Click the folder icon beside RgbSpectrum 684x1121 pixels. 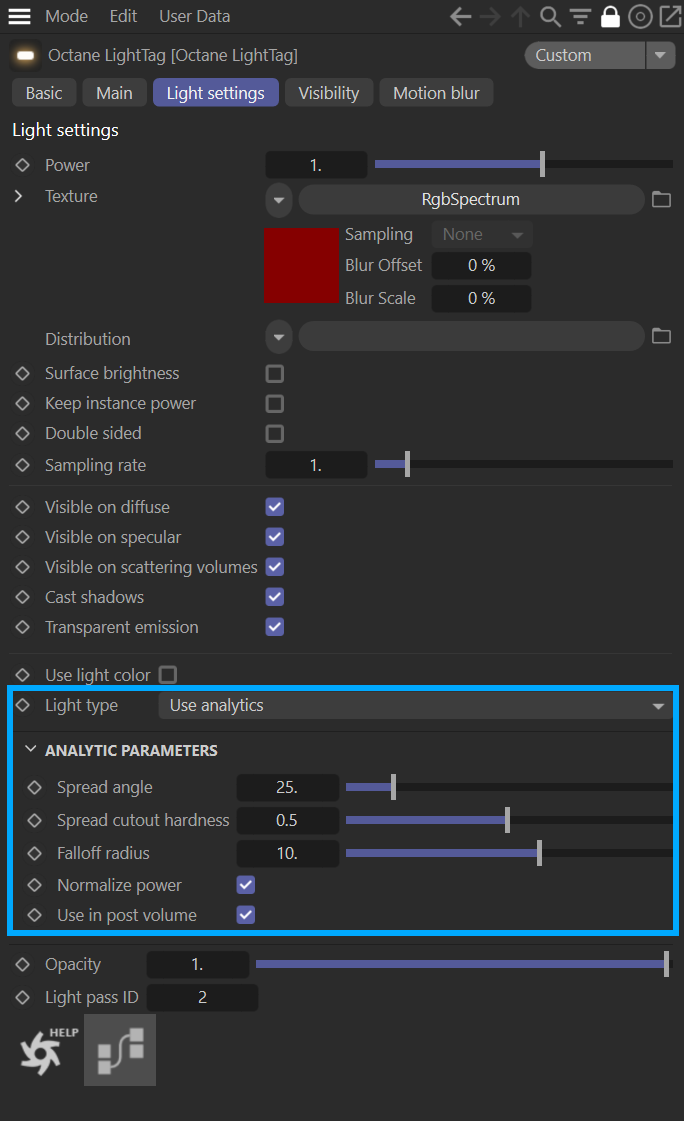coord(661,199)
